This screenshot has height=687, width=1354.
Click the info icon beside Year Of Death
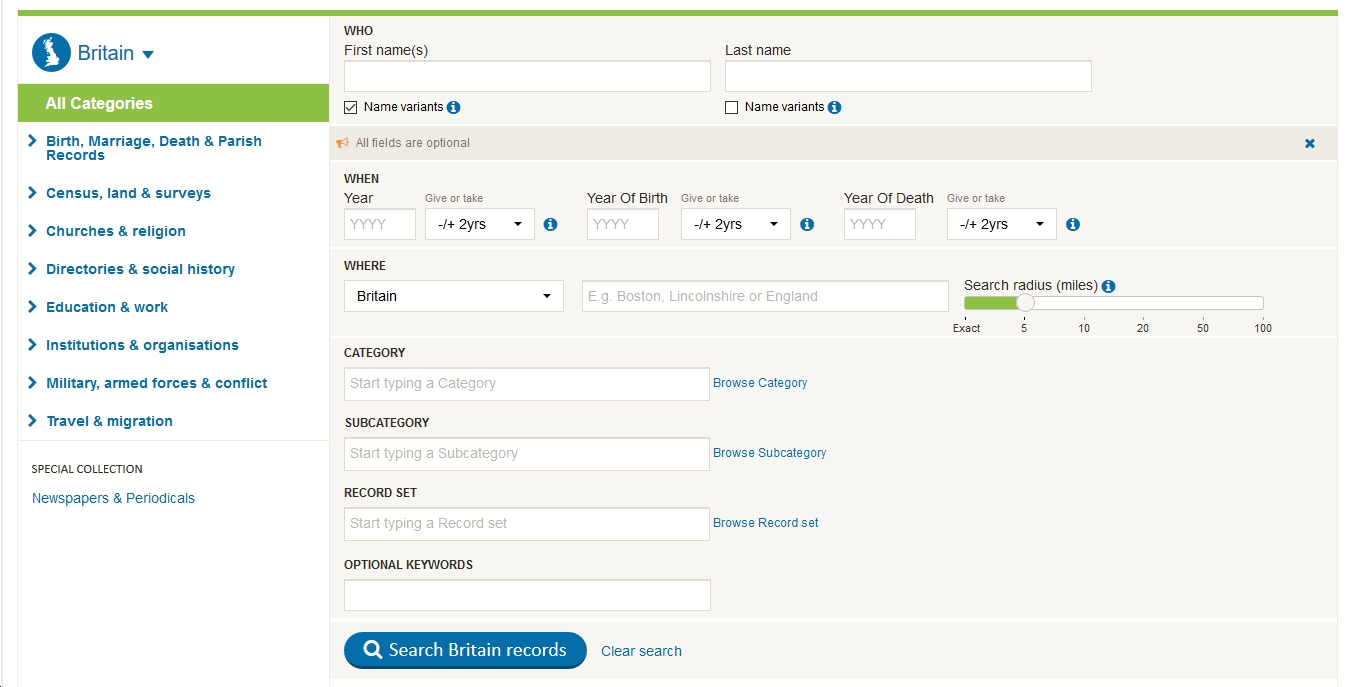click(1072, 224)
